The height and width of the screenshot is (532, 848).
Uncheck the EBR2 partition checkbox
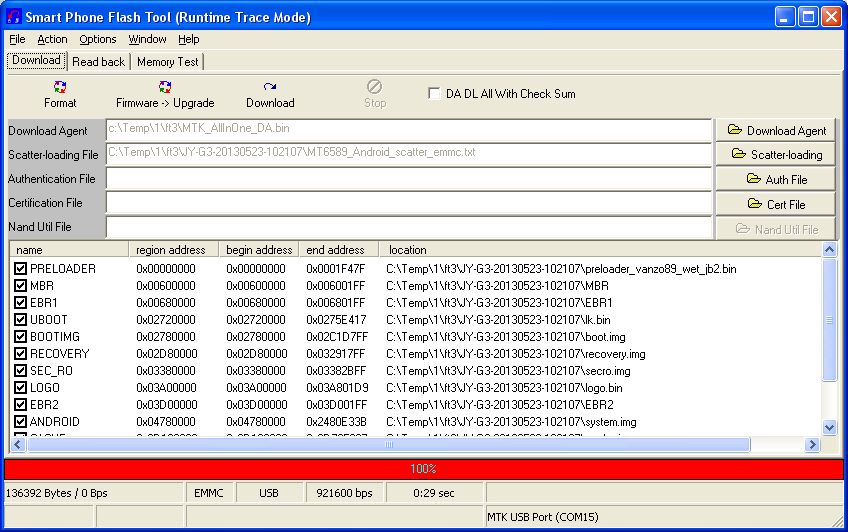pyautogui.click(x=20, y=405)
